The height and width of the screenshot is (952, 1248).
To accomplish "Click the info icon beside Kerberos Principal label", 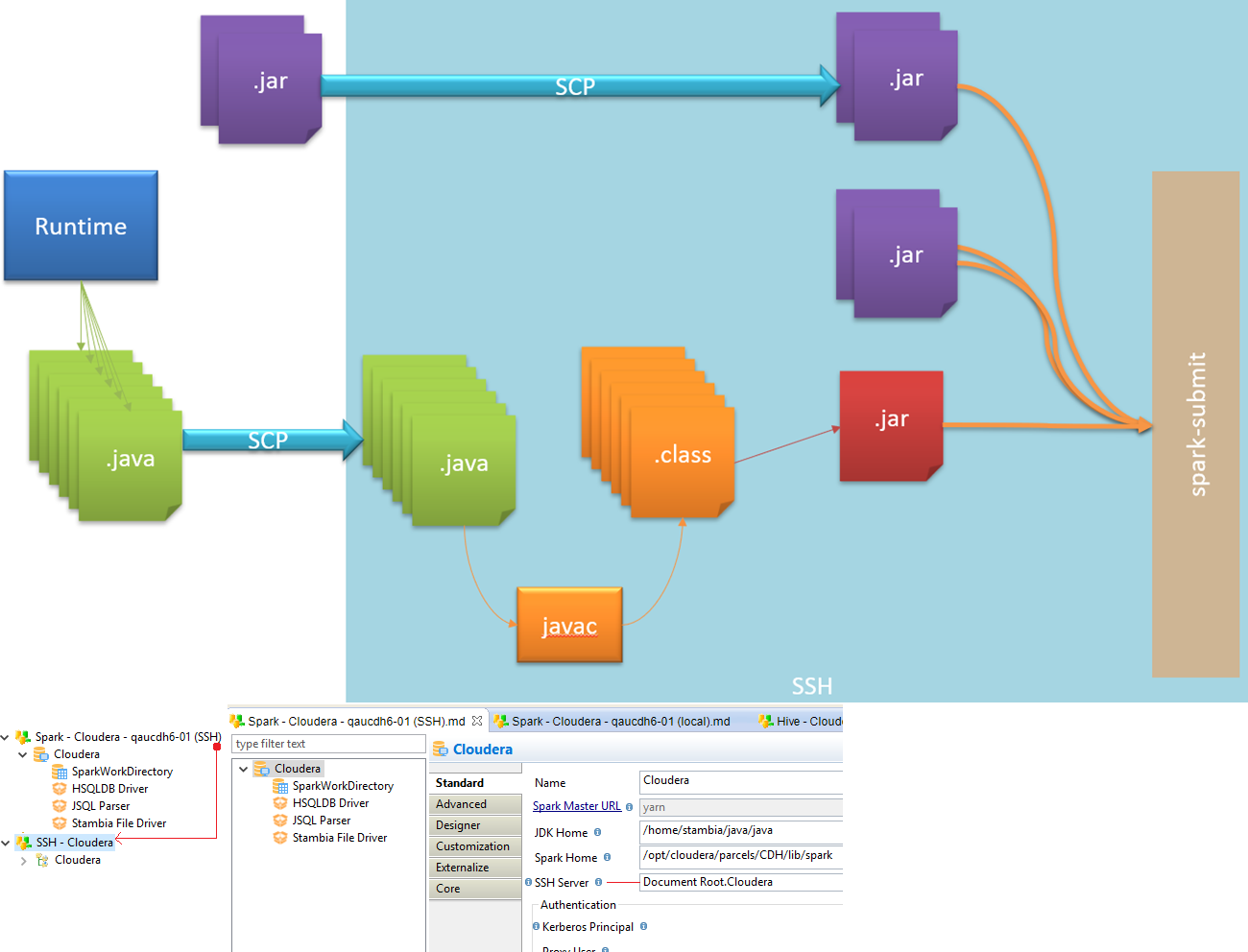I will tap(643, 927).
